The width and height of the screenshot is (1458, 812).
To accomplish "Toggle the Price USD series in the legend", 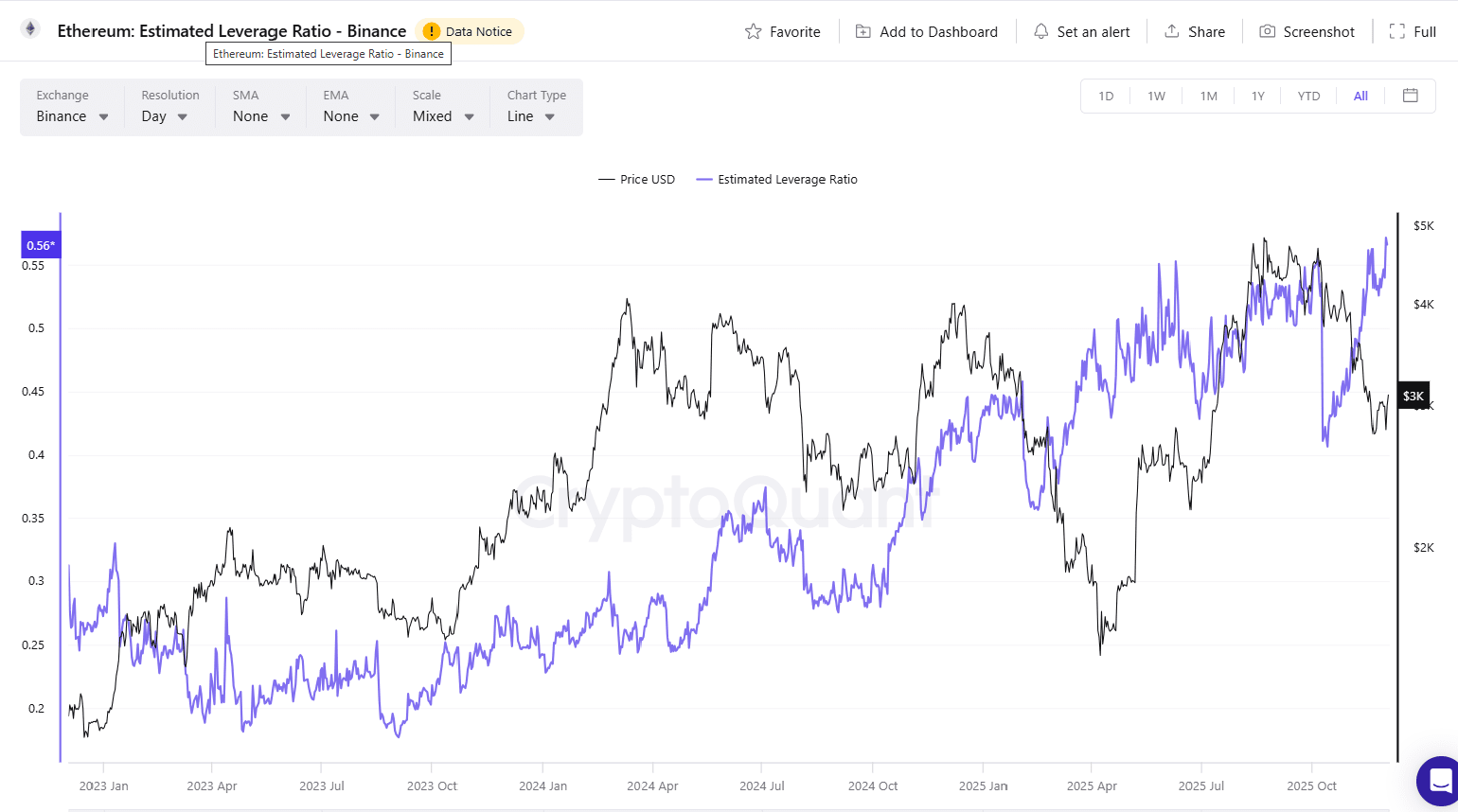I will (636, 179).
